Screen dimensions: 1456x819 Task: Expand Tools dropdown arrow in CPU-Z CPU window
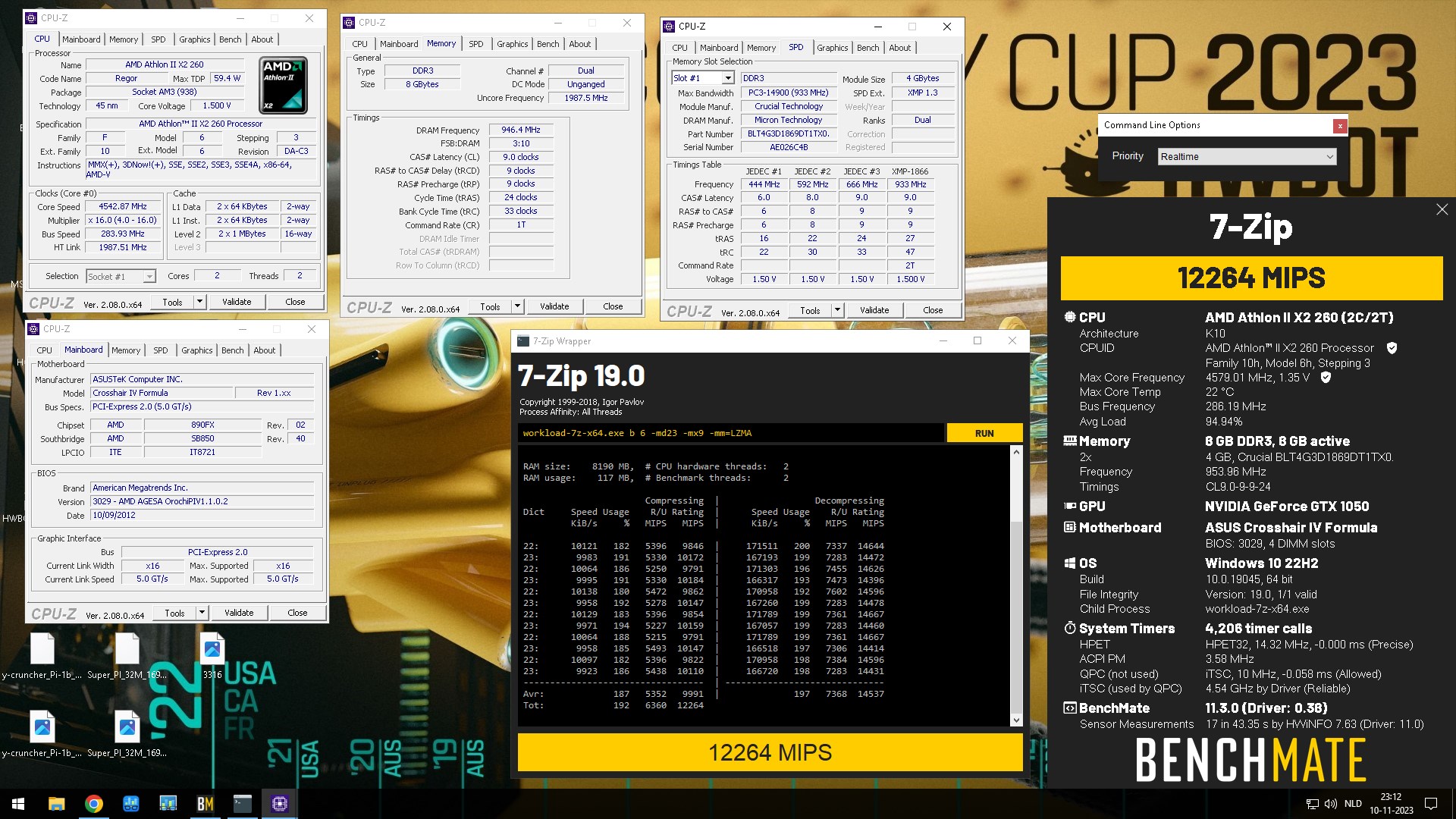click(x=199, y=302)
